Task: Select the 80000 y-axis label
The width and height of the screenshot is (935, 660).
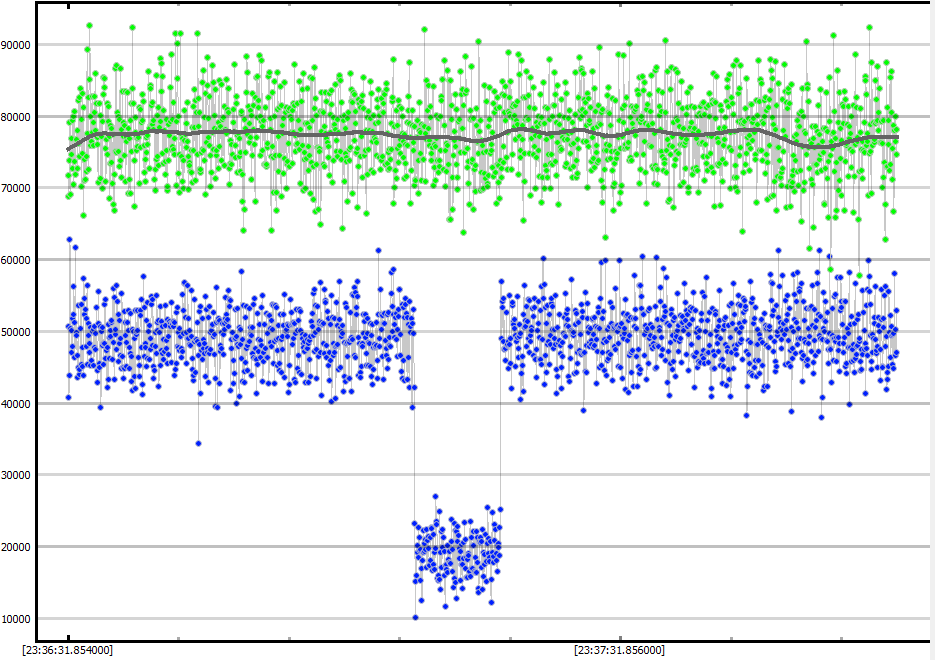Action: coord(16,117)
